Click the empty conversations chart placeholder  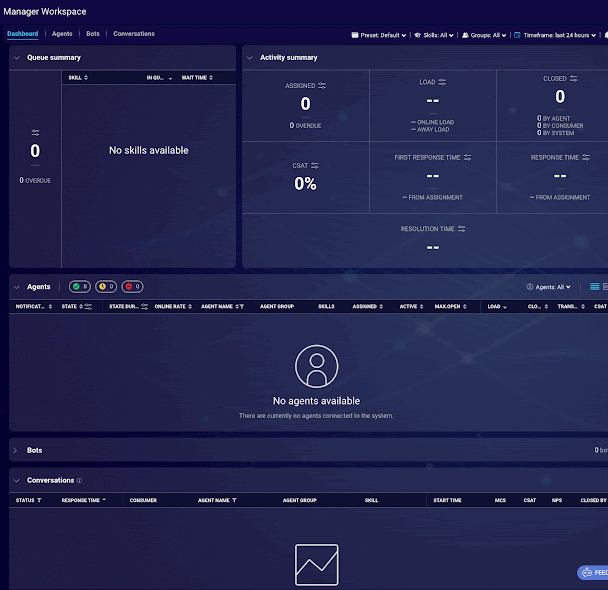[x=316, y=565]
